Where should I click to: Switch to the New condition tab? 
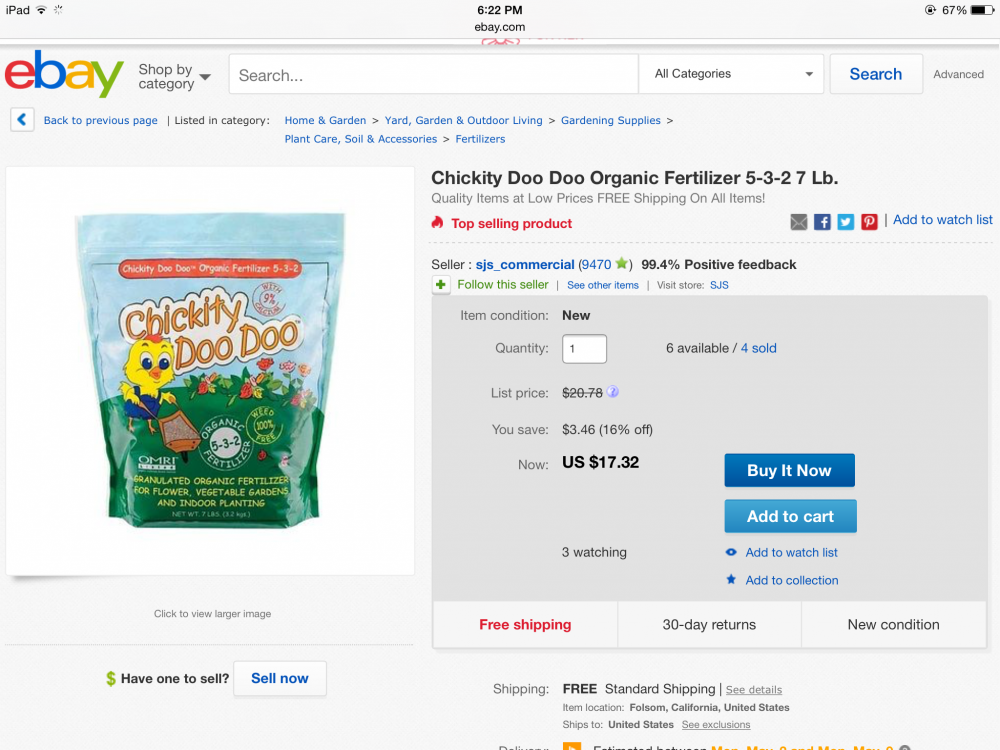point(893,624)
